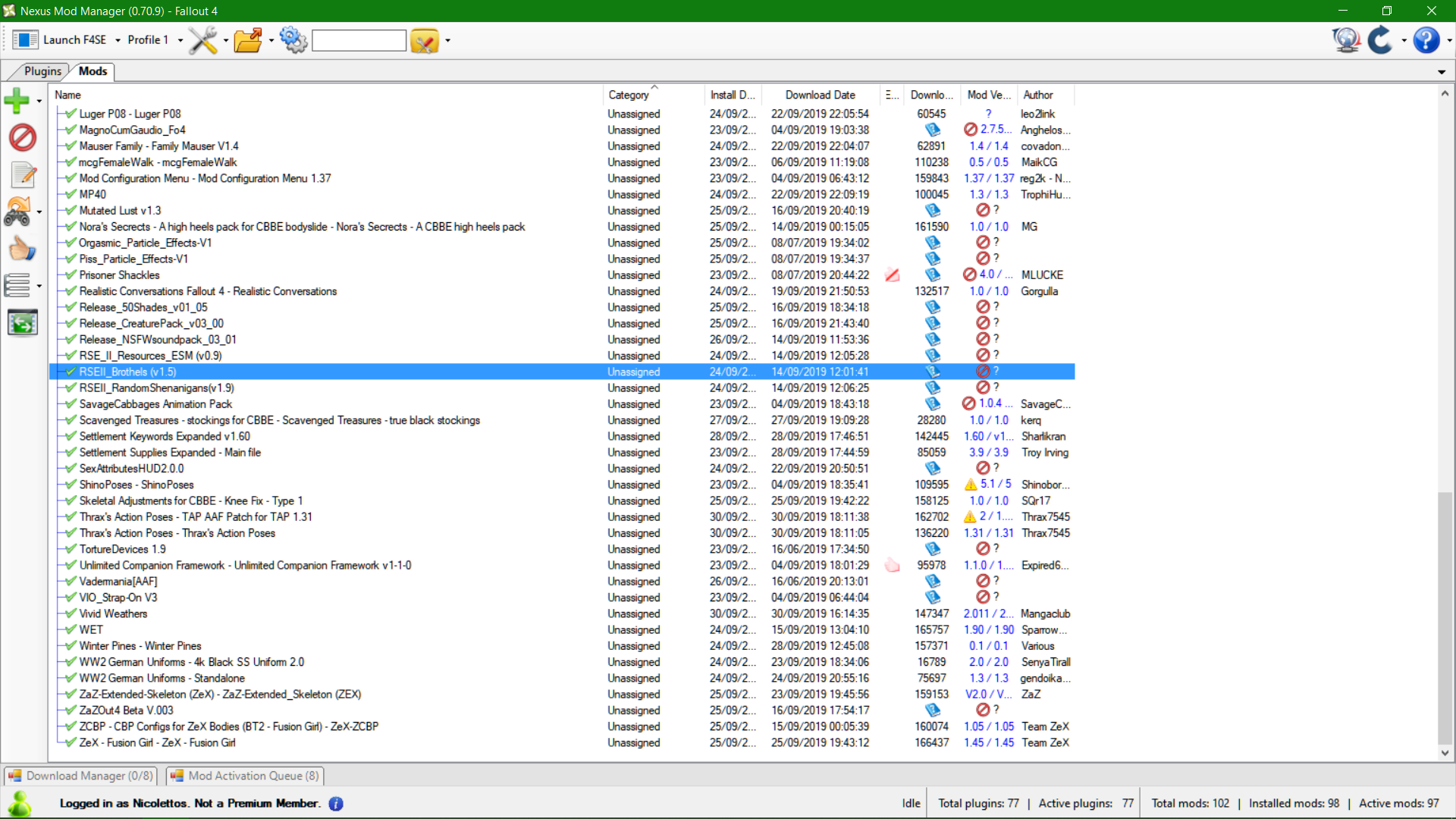Click the red Deactivate Mod icon
Screen dimensions: 1456x819
tap(22, 137)
